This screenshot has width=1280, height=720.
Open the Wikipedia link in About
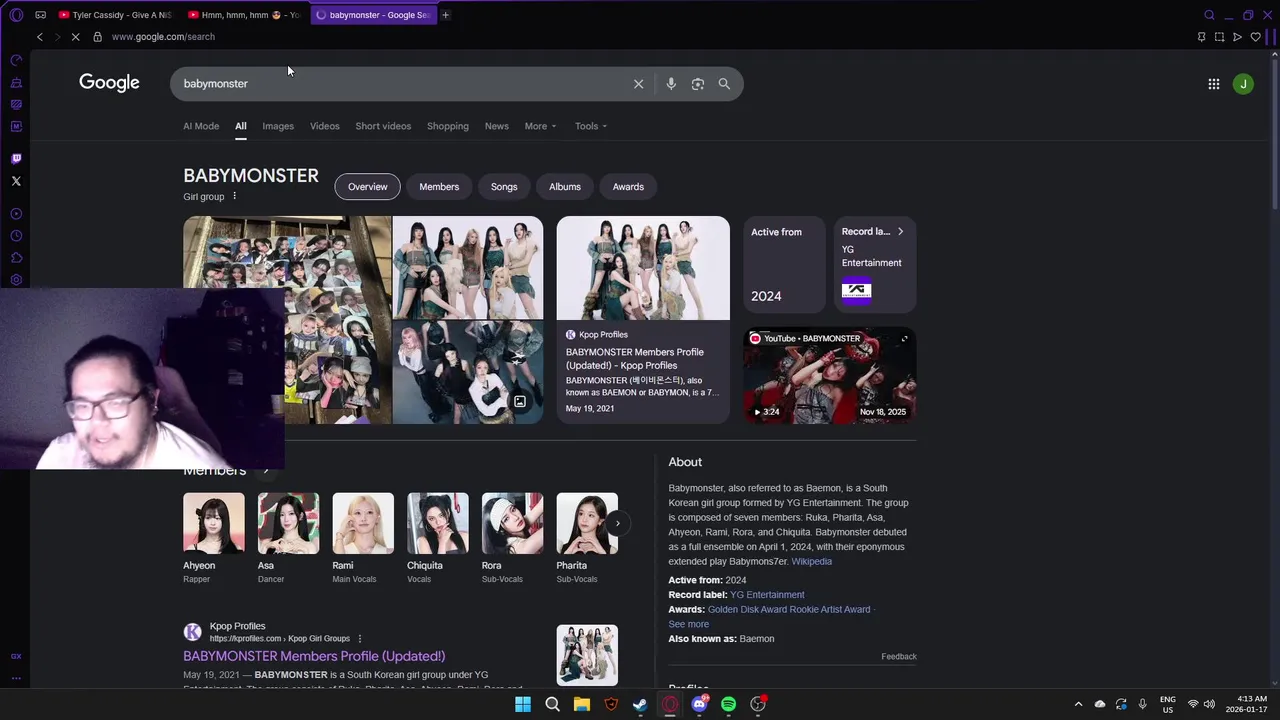812,561
